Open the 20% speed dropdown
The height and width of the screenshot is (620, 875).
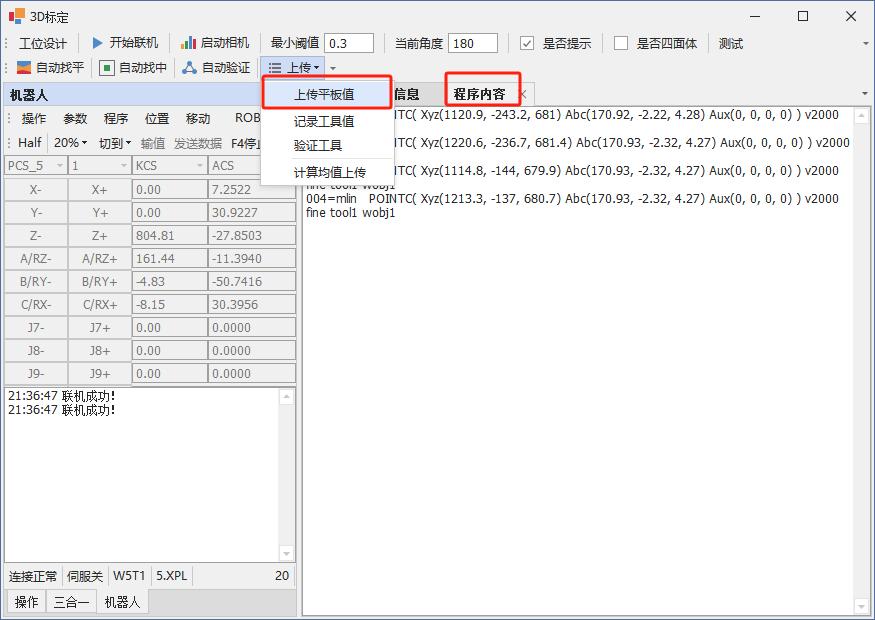[x=70, y=143]
